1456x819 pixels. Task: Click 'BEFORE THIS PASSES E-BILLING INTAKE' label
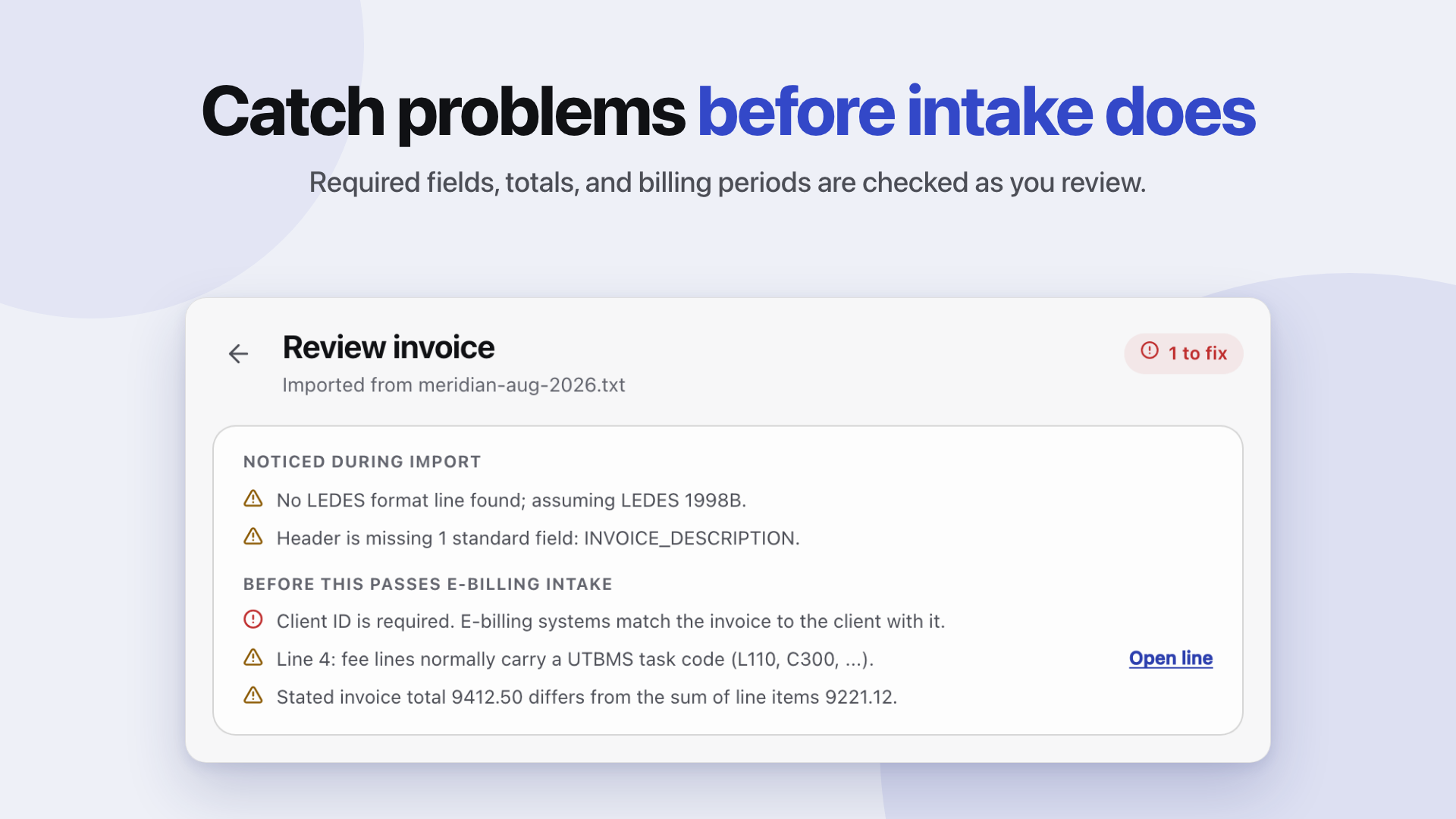pos(428,584)
